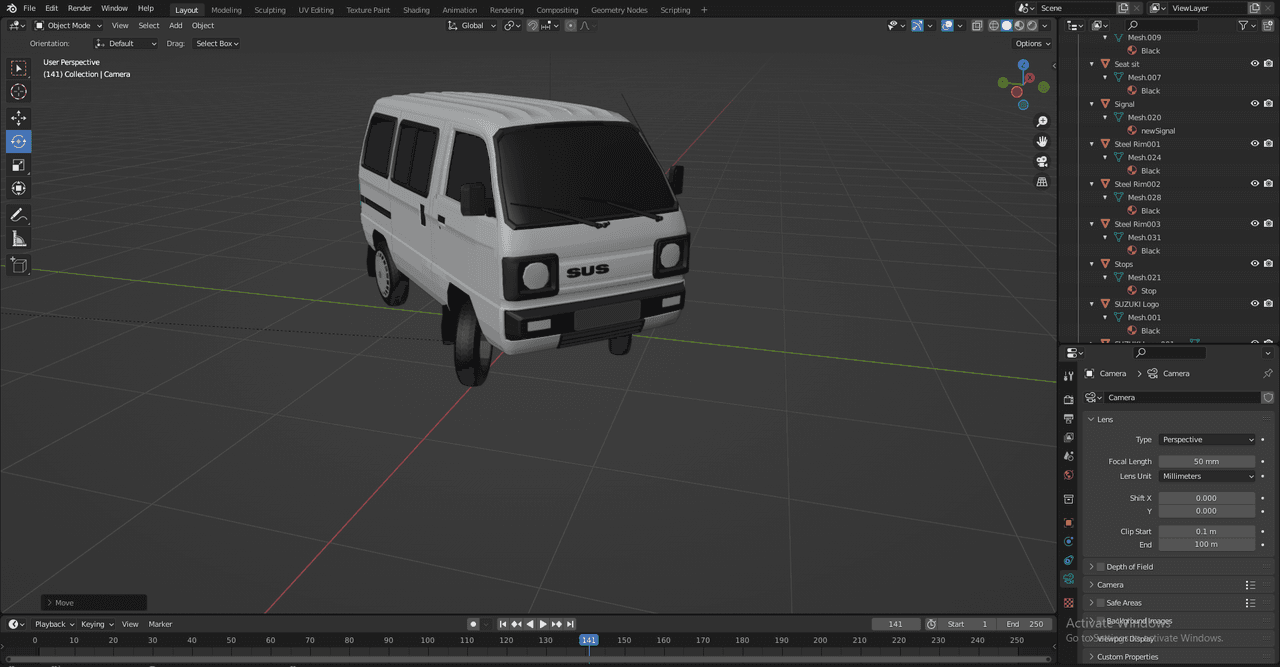Image resolution: width=1280 pixels, height=667 pixels.
Task: Switch to rendered viewport shading
Action: 1031,25
